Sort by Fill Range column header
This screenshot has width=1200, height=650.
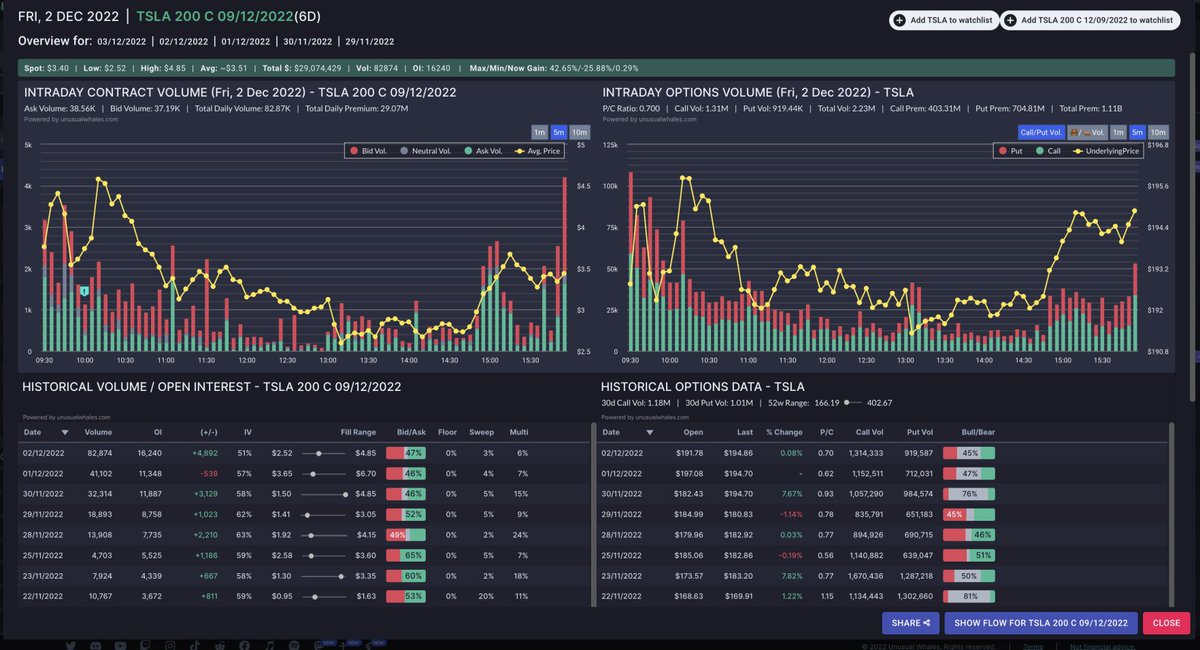357,433
